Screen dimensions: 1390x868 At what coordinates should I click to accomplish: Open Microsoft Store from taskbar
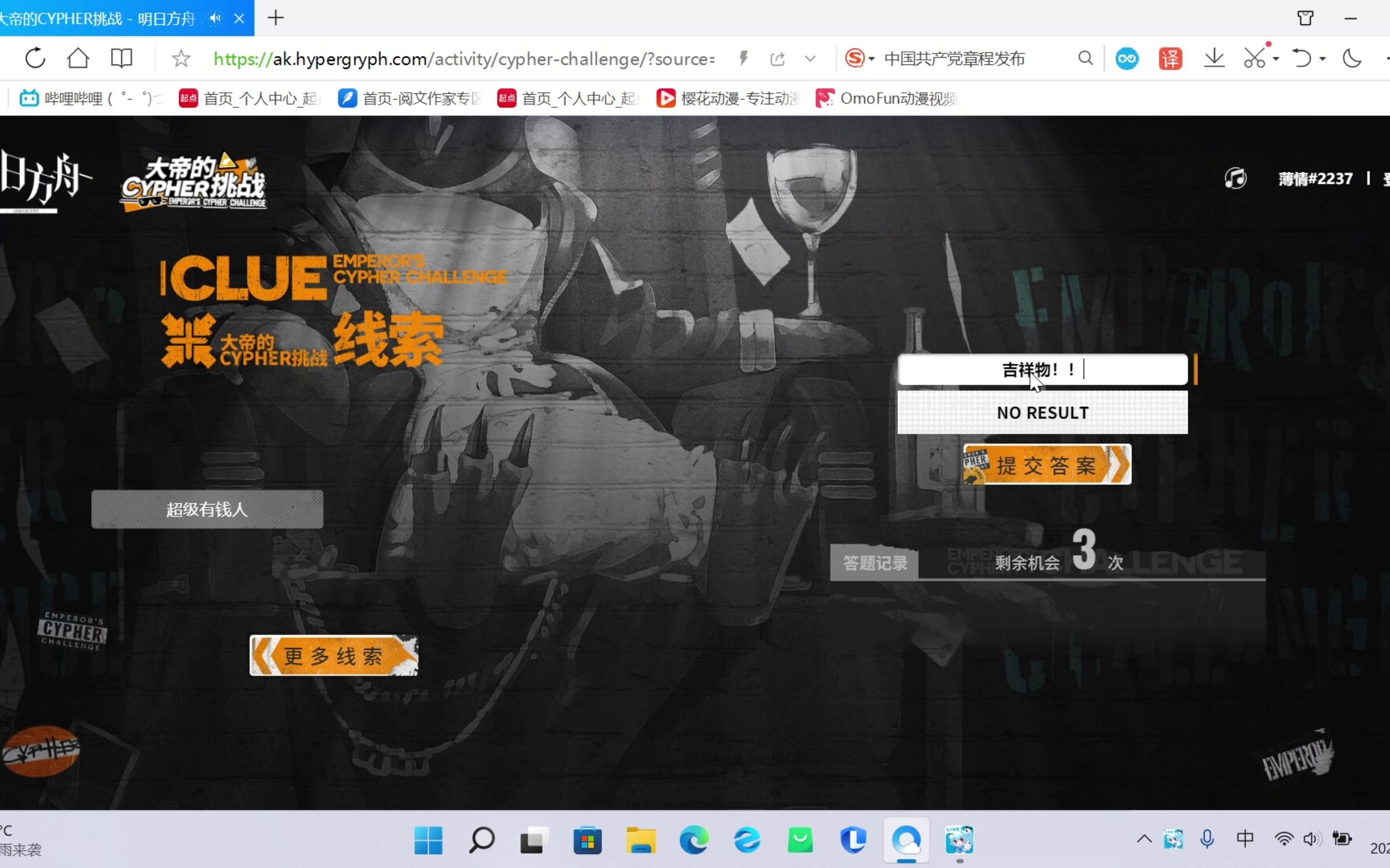pyautogui.click(x=587, y=840)
